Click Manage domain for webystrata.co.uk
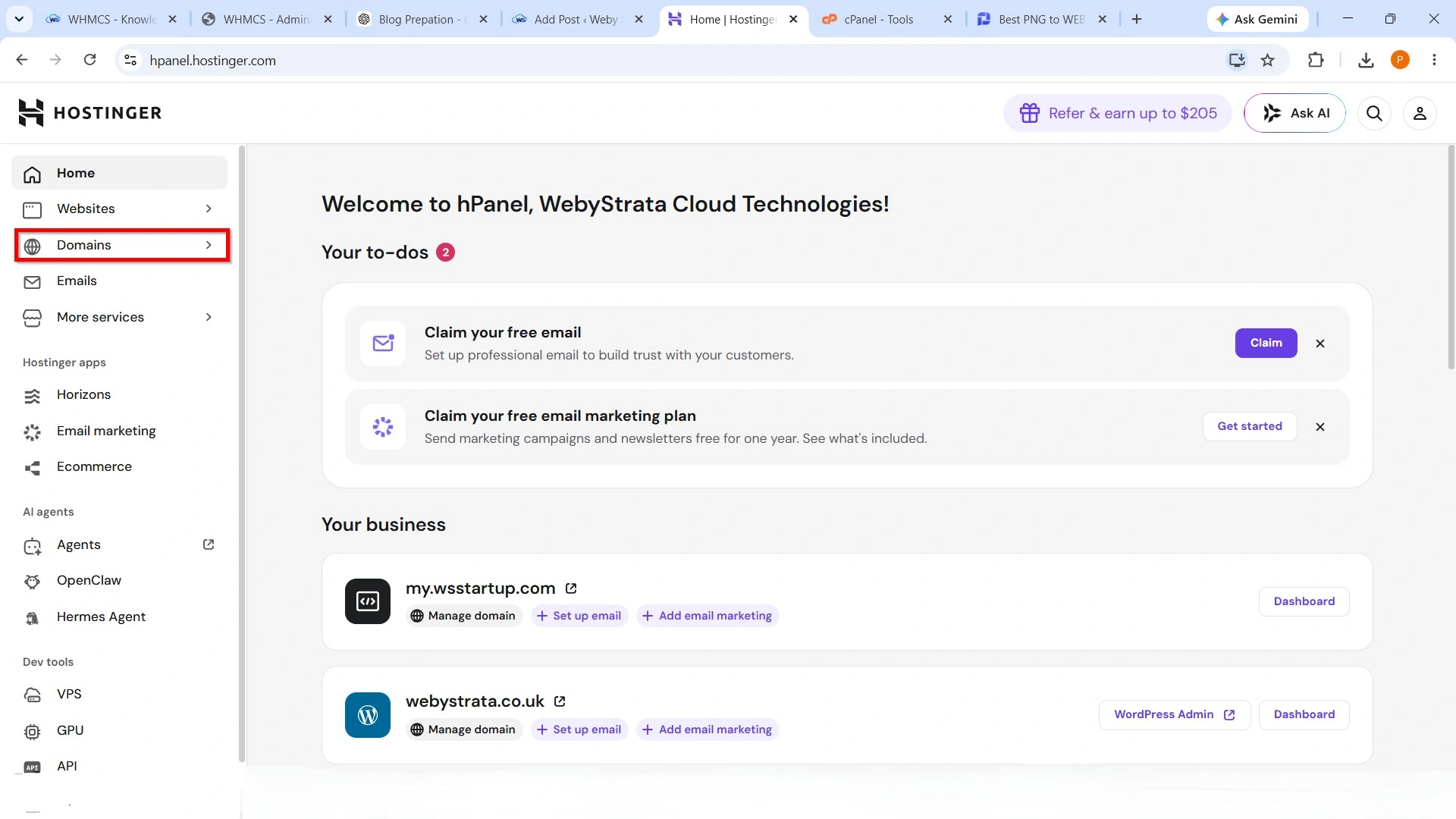This screenshot has height=819, width=1456. pos(463,730)
